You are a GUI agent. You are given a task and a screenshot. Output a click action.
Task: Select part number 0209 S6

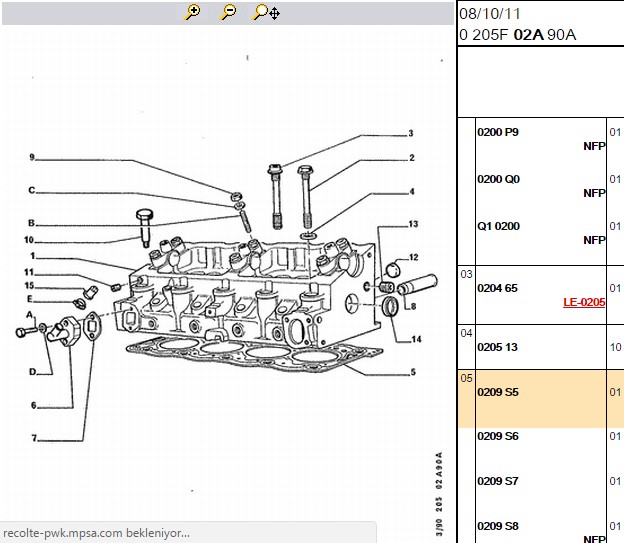tap(498, 436)
